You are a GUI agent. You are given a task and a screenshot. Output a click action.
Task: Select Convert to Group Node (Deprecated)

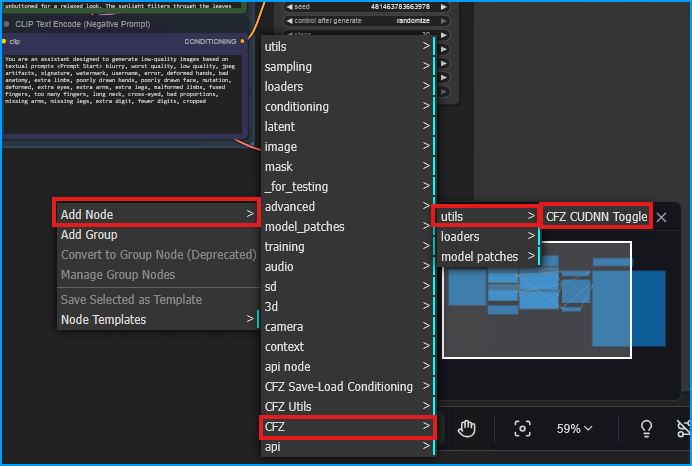click(158, 255)
